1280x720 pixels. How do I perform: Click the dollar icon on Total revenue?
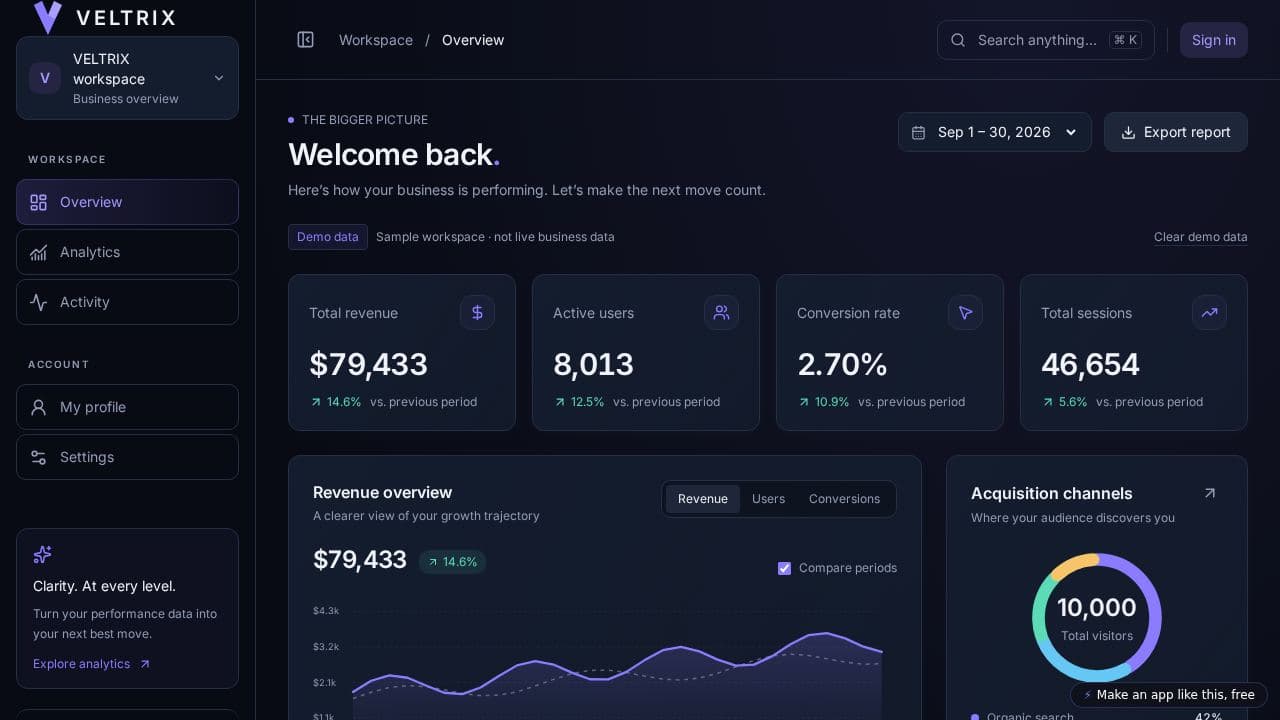477,313
